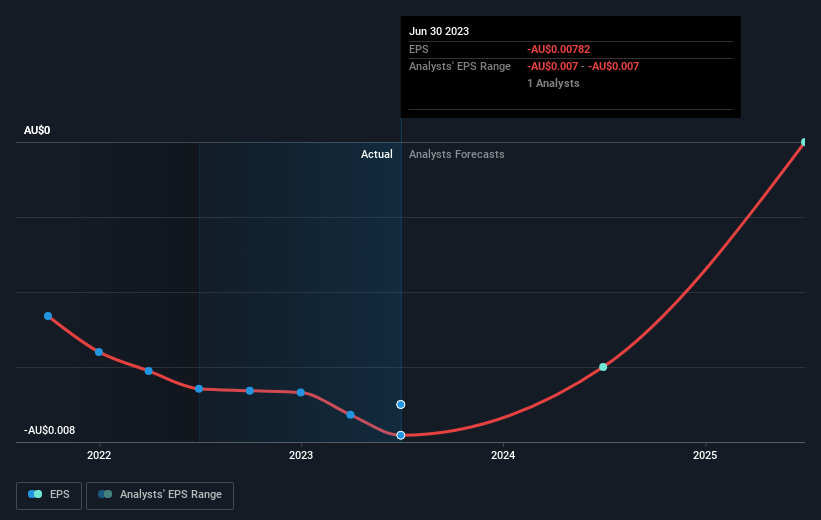The width and height of the screenshot is (821, 520).
Task: Click the '1 Analysts' text in tooltip
Action: (553, 83)
